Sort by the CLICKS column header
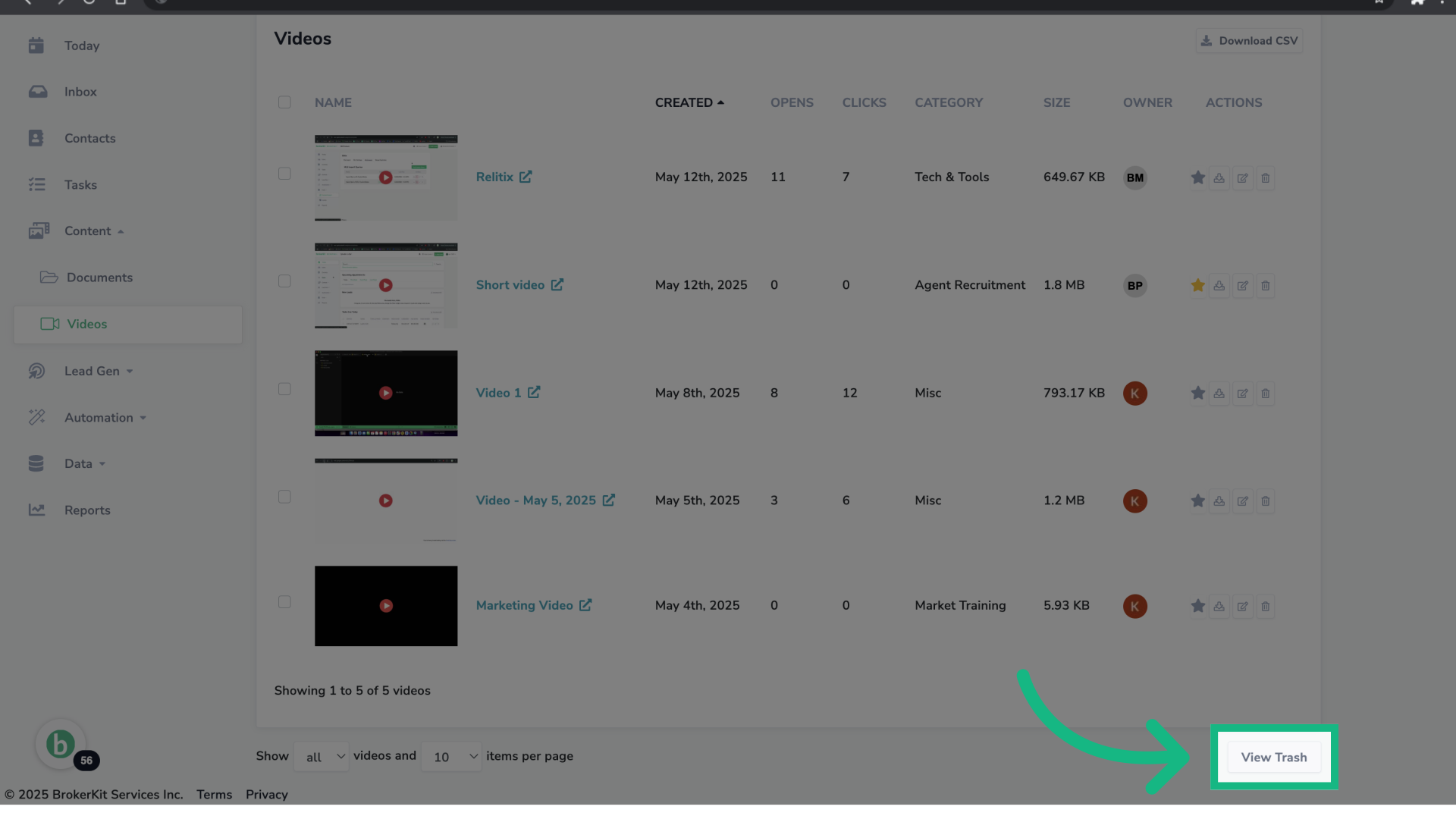Screen dimensions: 1456x819 point(864,102)
